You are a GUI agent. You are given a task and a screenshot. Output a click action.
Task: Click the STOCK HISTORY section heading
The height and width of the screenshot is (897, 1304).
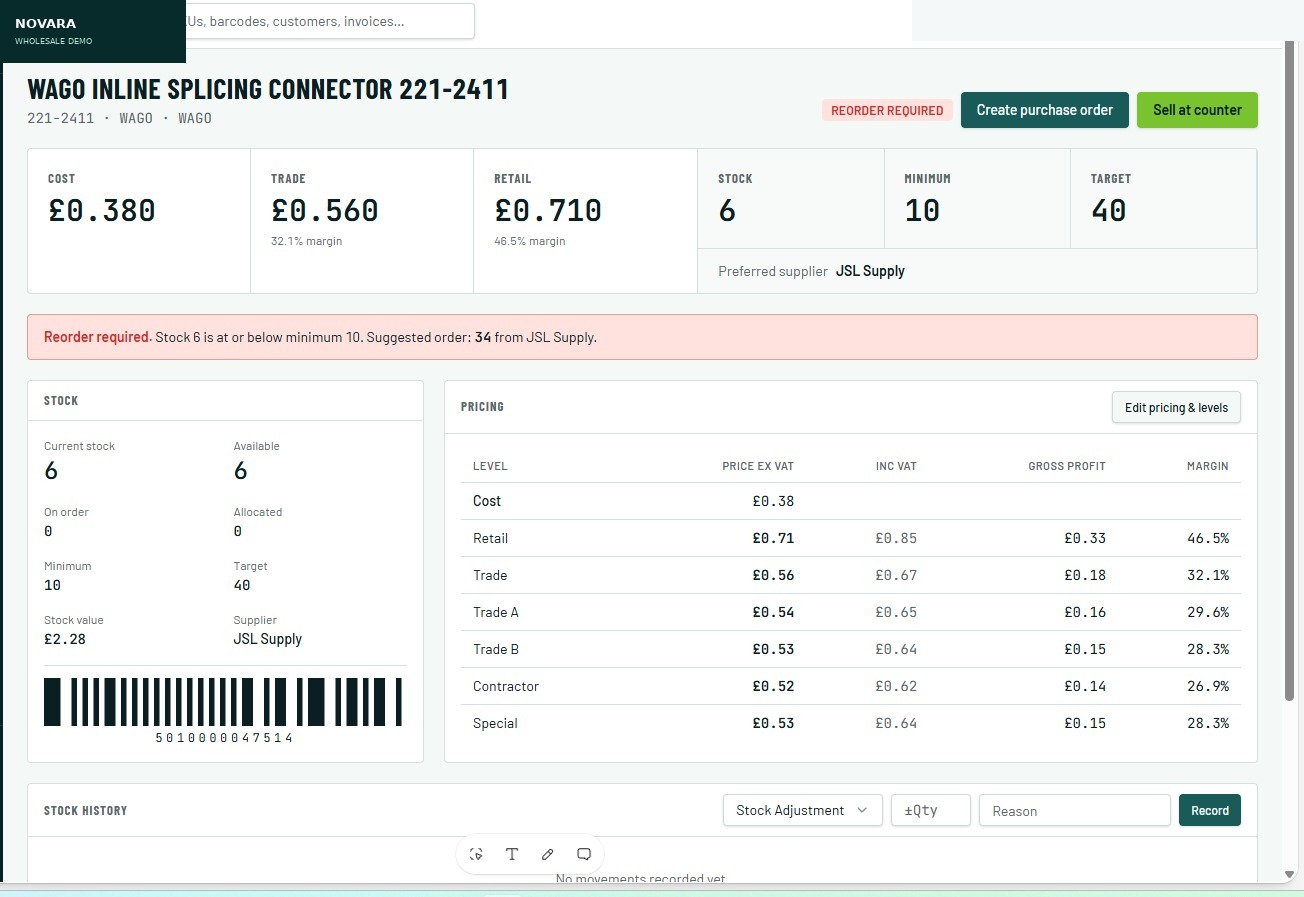click(85, 810)
